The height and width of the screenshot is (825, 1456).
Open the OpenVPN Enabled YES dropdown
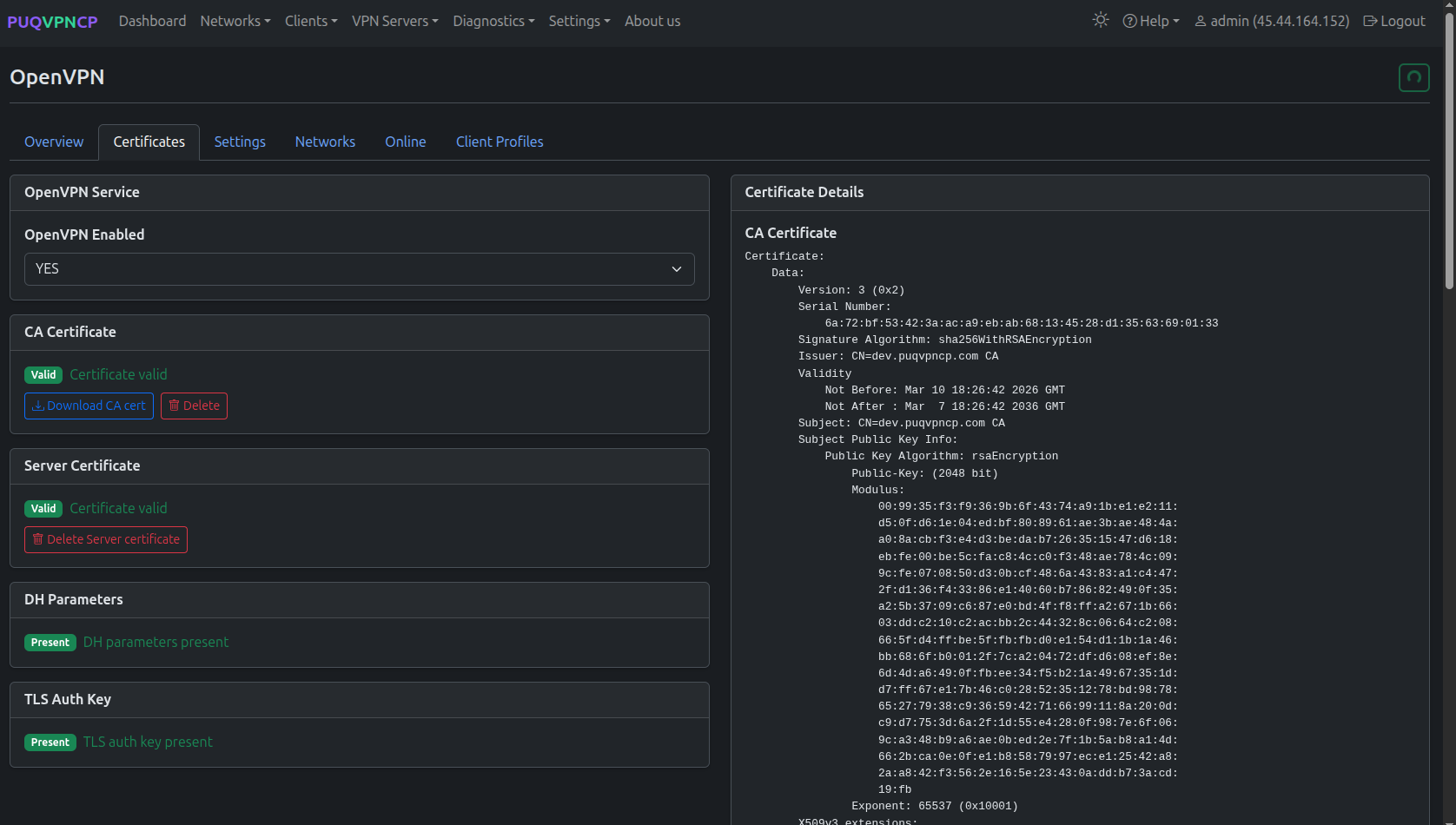[x=360, y=269]
